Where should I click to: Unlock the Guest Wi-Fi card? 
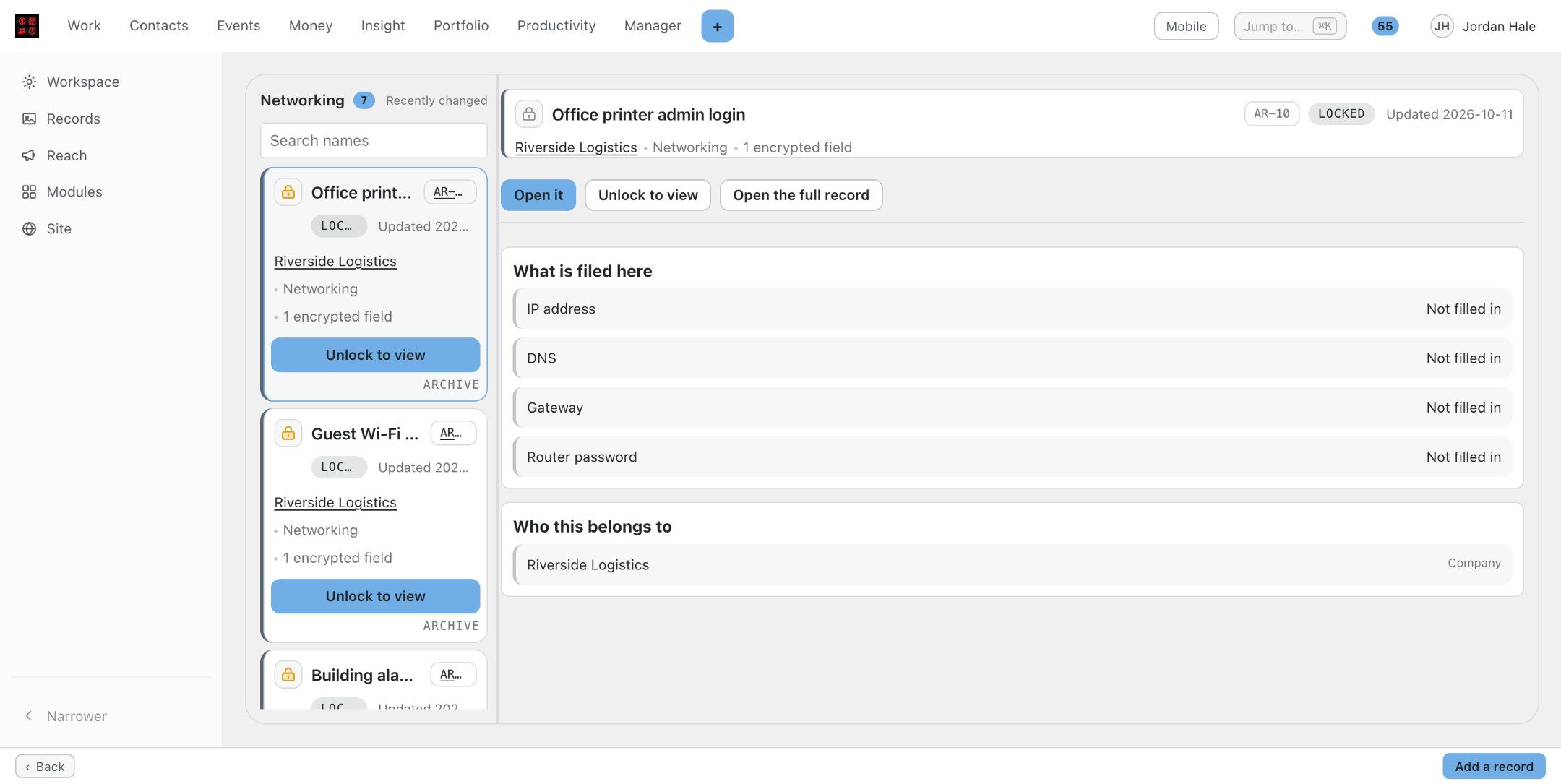pyautogui.click(x=375, y=596)
